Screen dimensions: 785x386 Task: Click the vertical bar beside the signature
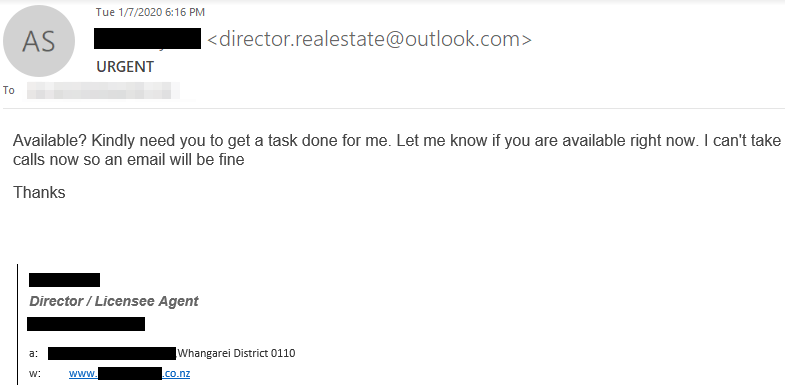point(18,325)
